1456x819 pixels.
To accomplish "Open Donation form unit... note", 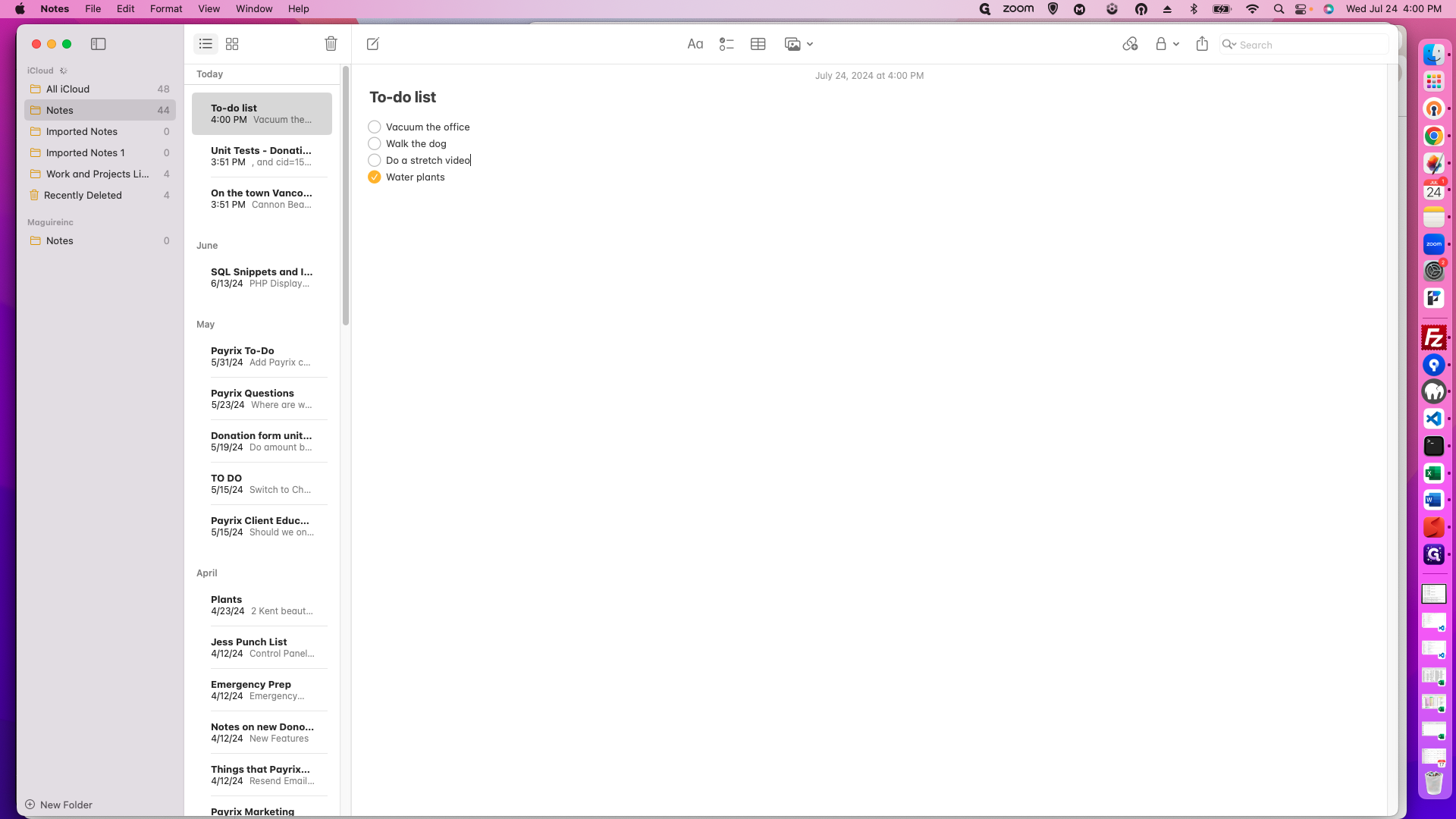I will 262,441.
